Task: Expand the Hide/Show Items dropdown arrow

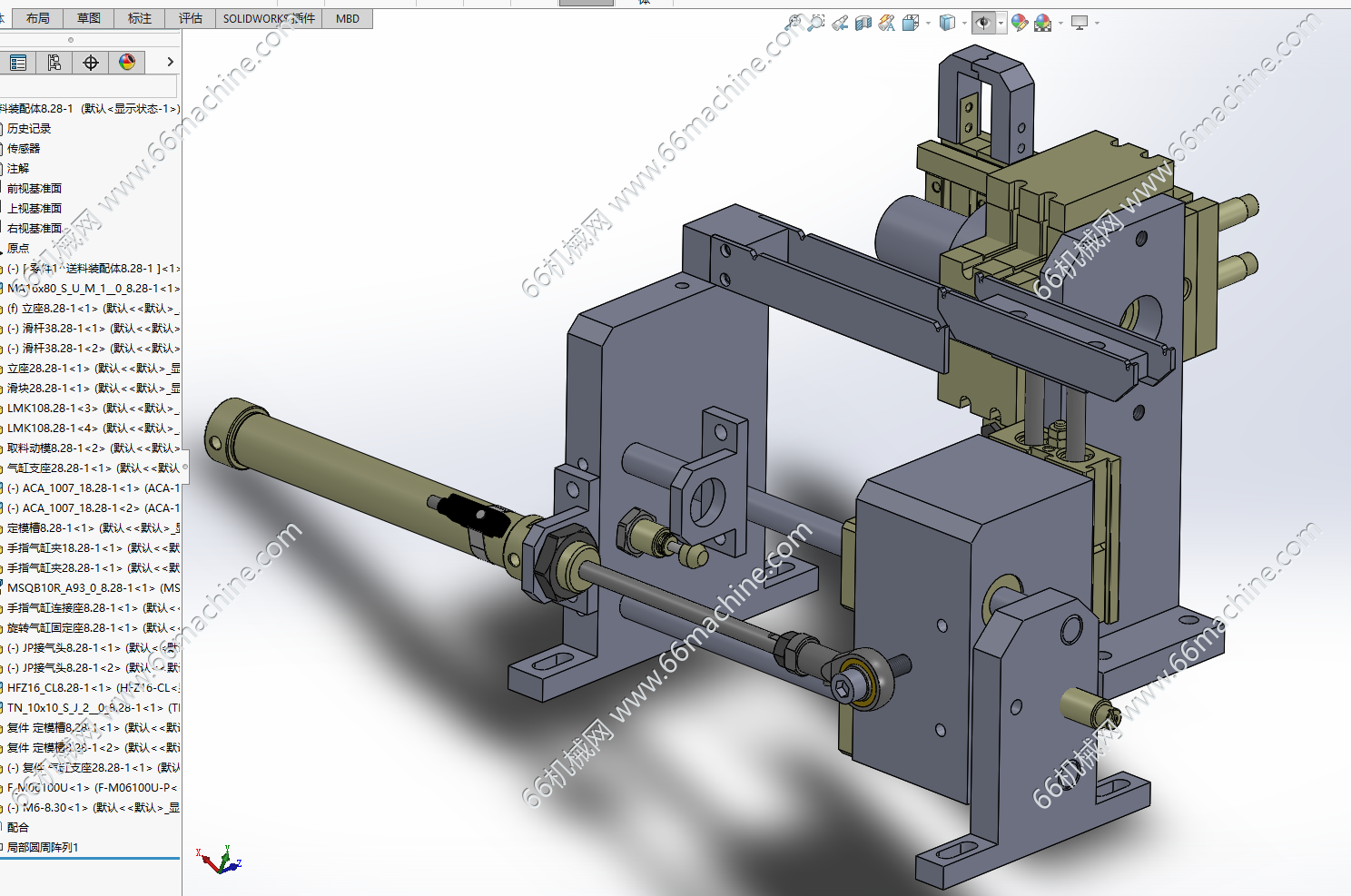Action: click(1001, 23)
